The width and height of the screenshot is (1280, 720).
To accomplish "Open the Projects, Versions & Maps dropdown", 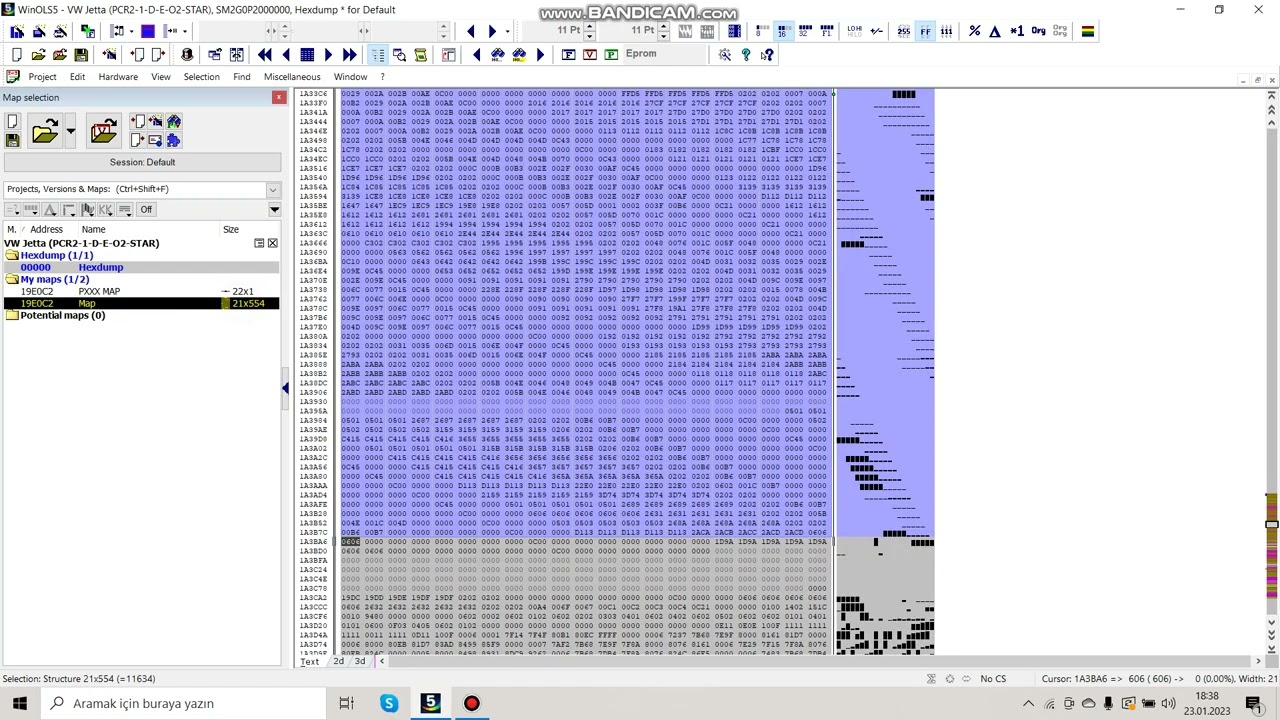I will tap(272, 189).
